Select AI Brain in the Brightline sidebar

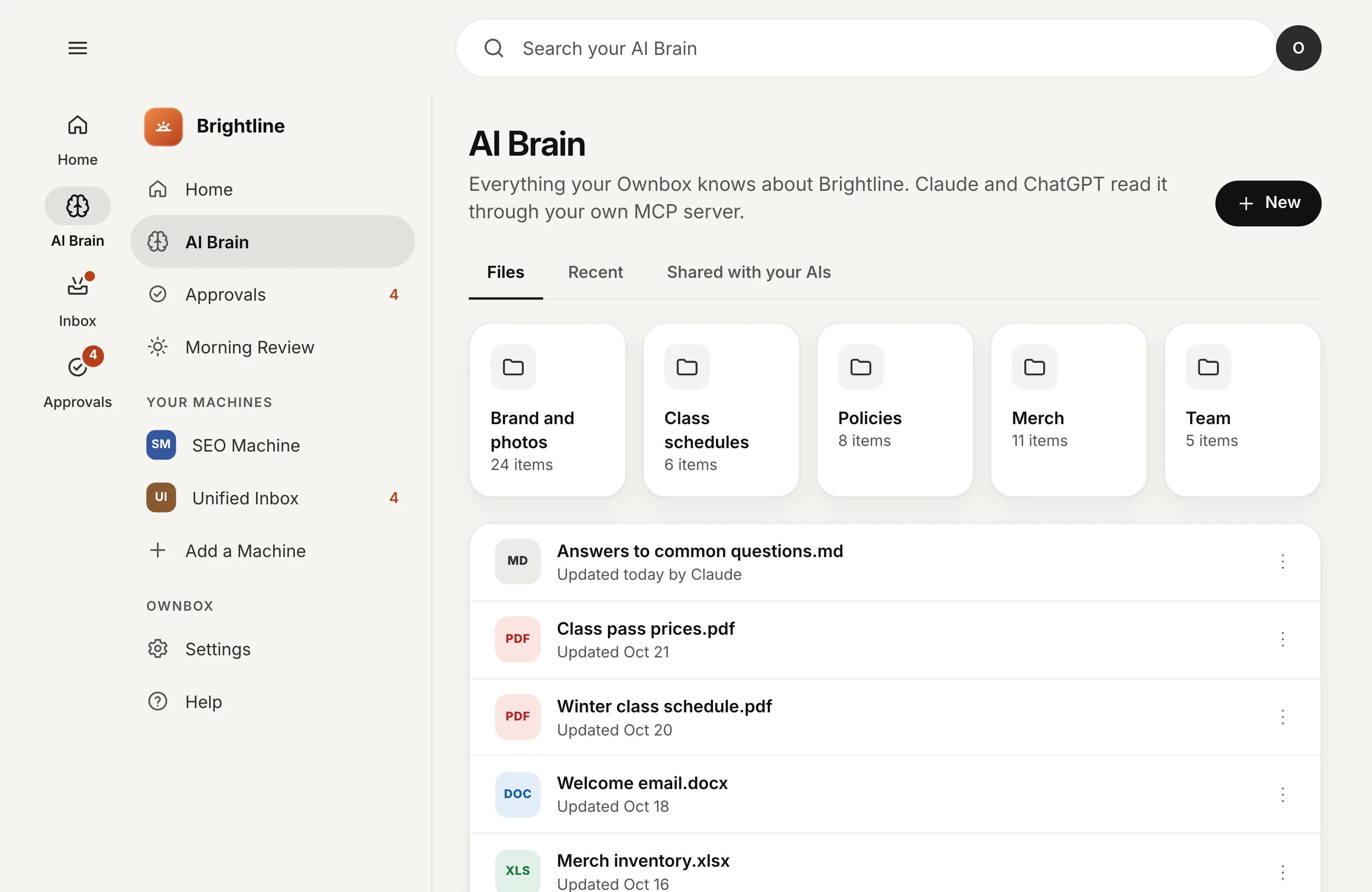272,241
